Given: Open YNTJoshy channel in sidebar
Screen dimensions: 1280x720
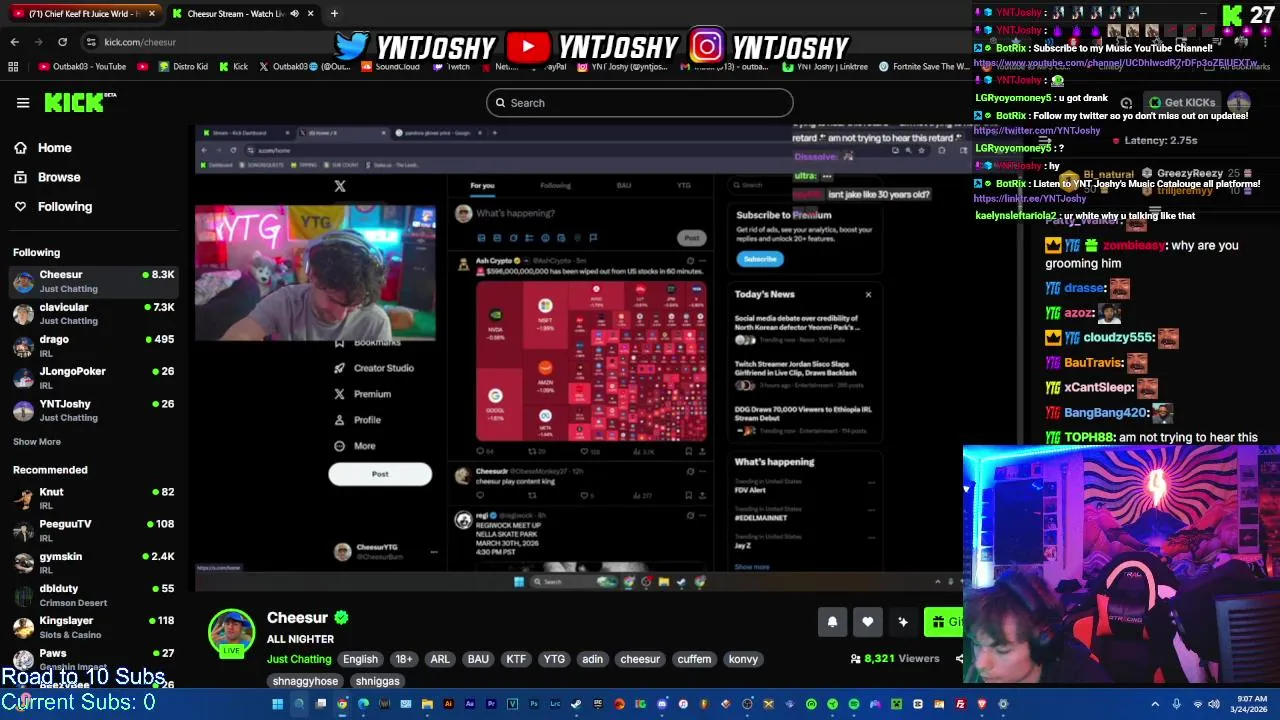Looking at the screenshot, I should (93, 410).
